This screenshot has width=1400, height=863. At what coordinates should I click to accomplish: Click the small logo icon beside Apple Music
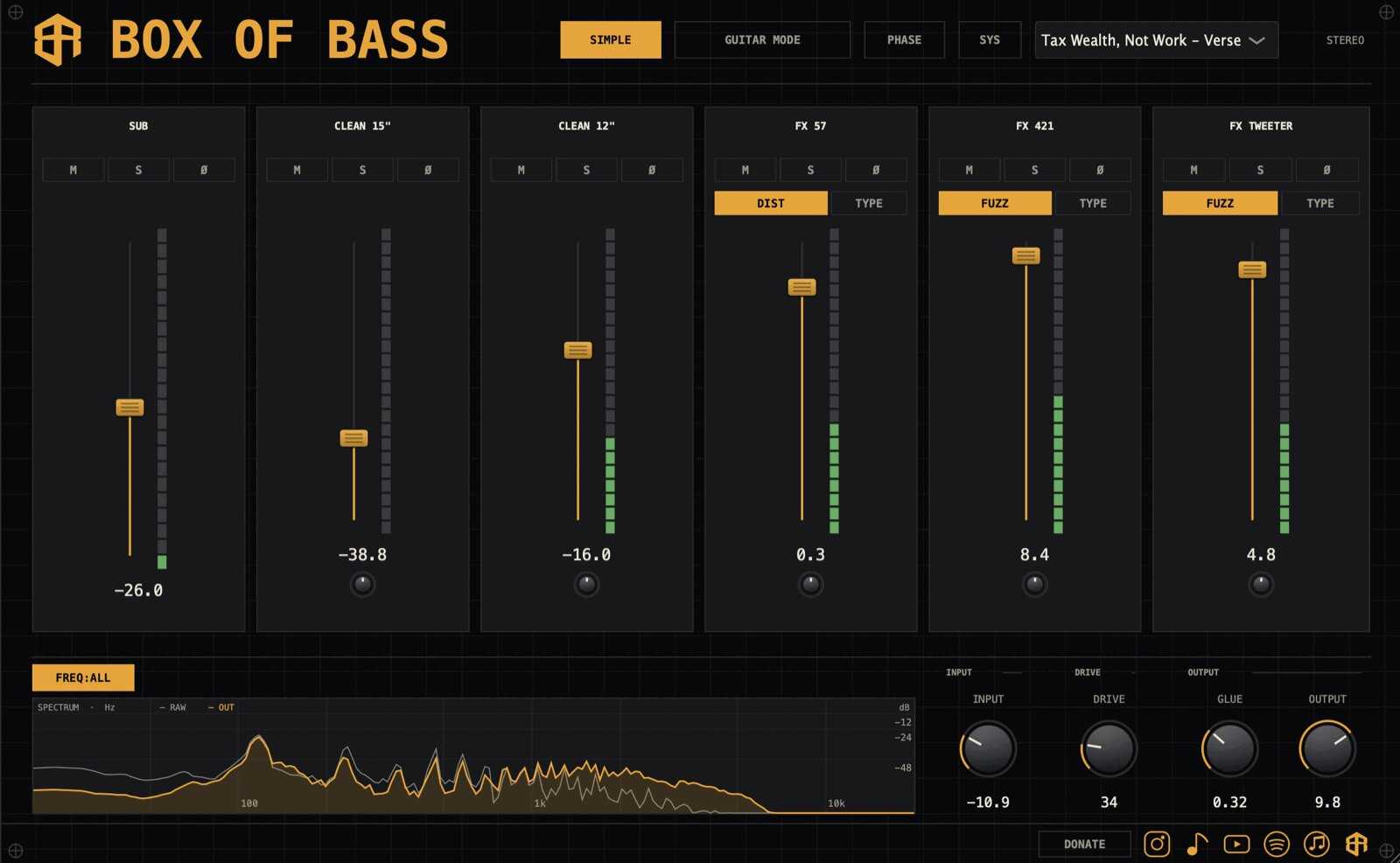tap(1356, 844)
